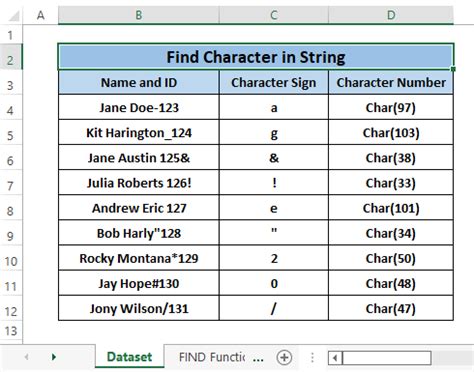The width and height of the screenshot is (474, 372).
Task: Select row 13 header
Action: click(x=11, y=331)
